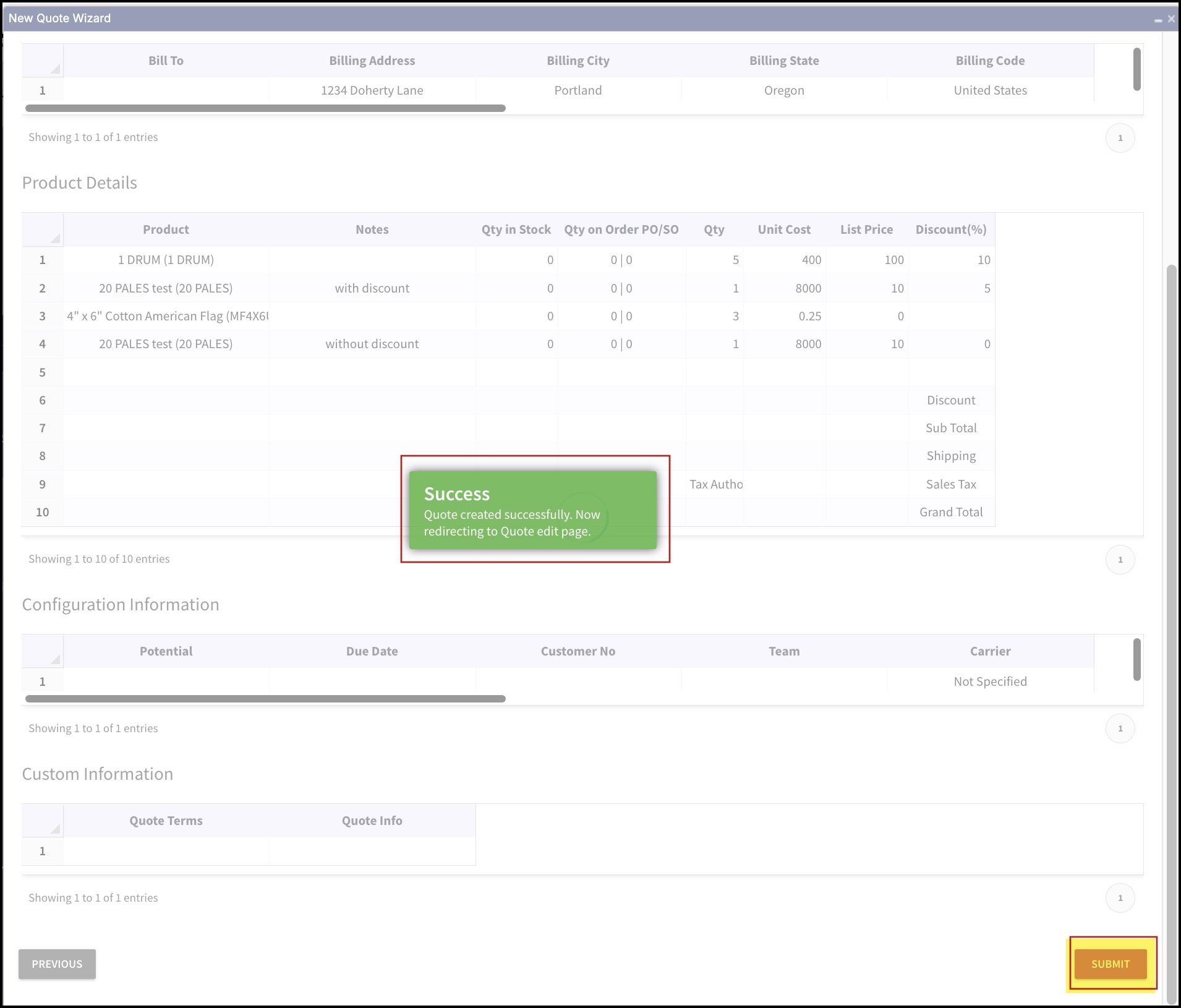The height and width of the screenshot is (1008, 1181).
Task: Submit the quote with the SUBMIT button
Action: tap(1111, 964)
